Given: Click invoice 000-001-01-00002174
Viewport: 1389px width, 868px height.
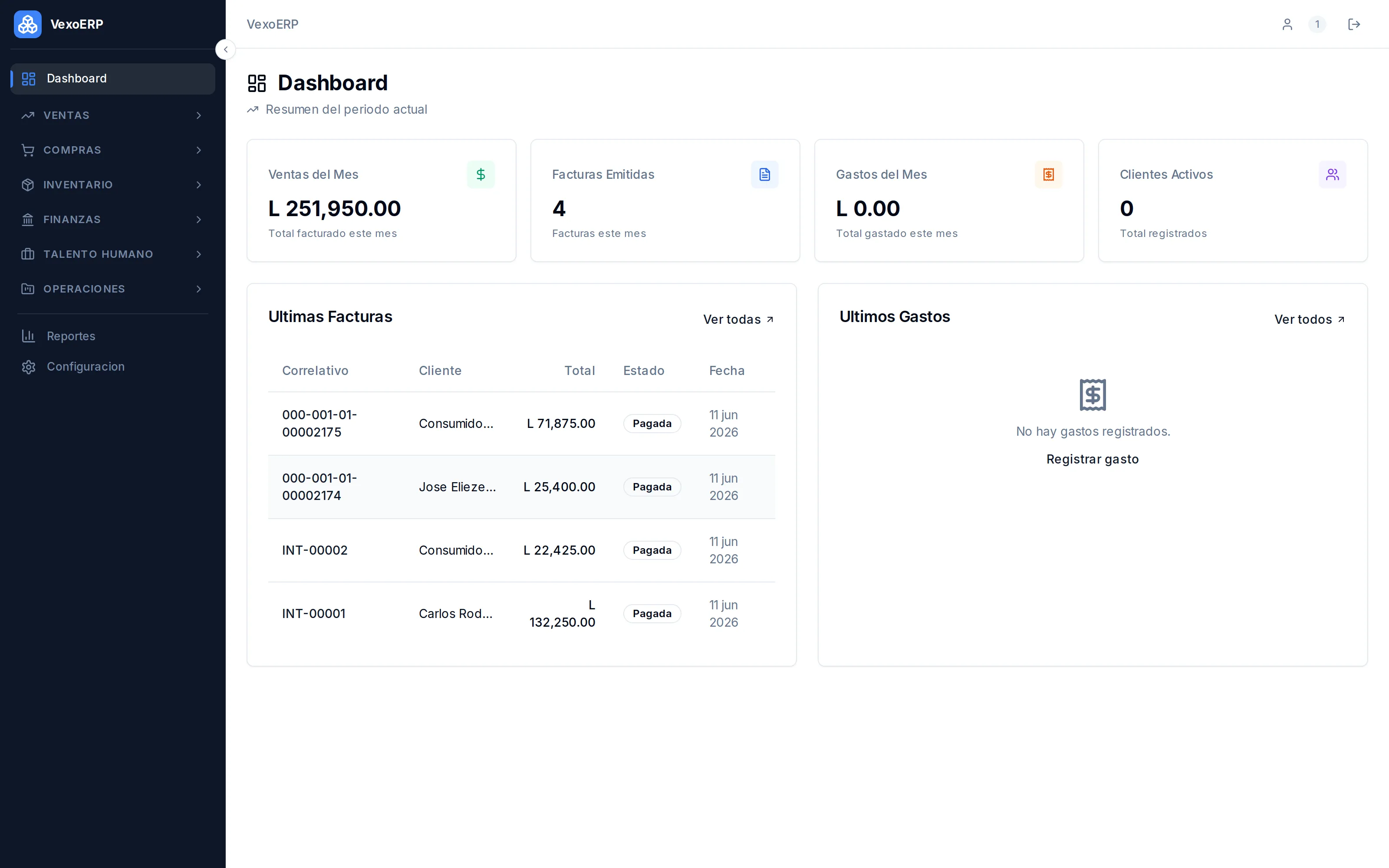Looking at the screenshot, I should (320, 487).
